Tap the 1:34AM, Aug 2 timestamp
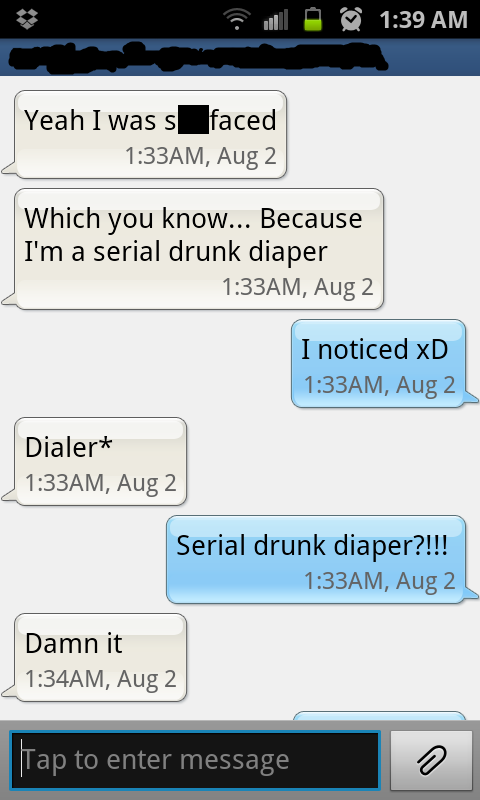The height and width of the screenshot is (800, 480). tap(100, 679)
